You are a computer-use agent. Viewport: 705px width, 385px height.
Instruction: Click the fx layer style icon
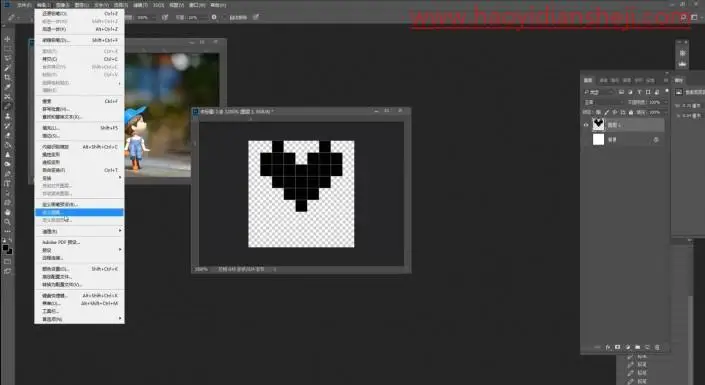click(x=608, y=347)
